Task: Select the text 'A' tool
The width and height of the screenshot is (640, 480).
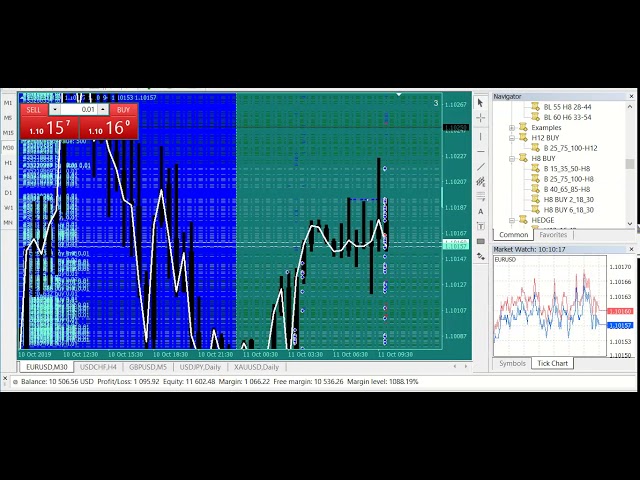Action: tap(480, 211)
